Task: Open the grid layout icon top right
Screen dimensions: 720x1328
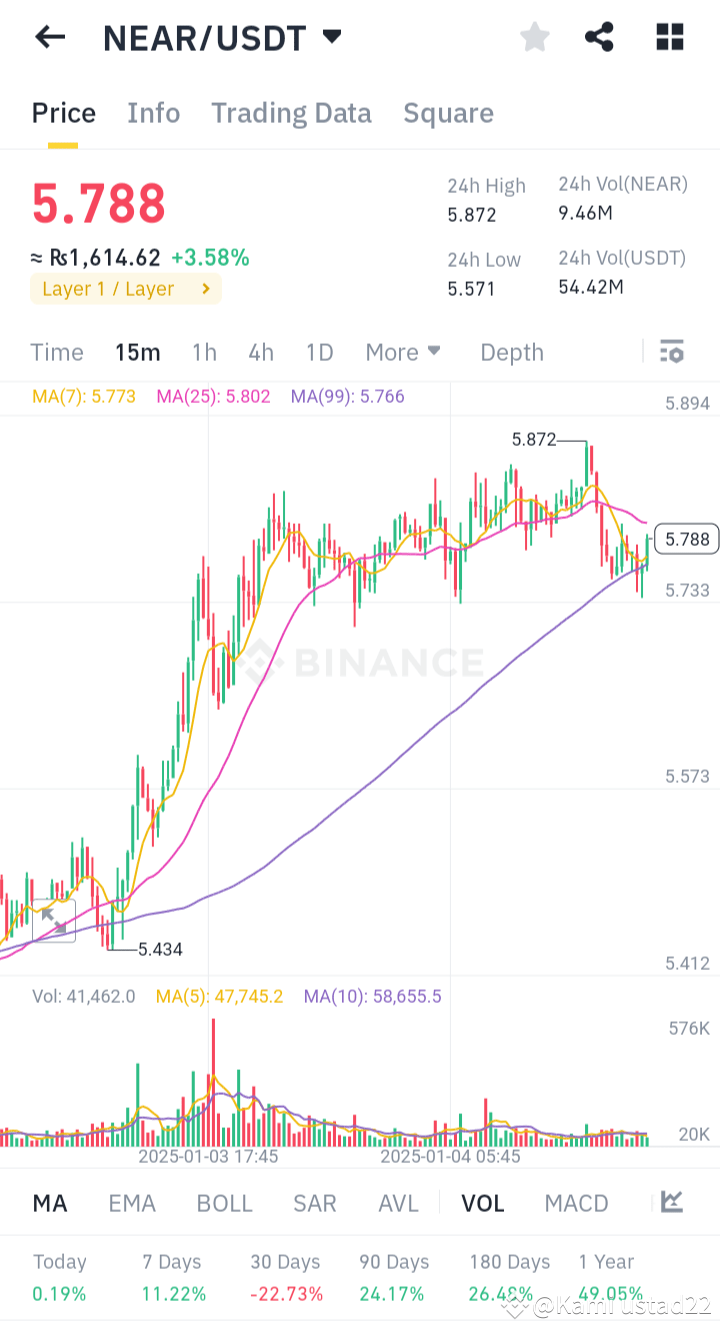Action: coord(667,37)
